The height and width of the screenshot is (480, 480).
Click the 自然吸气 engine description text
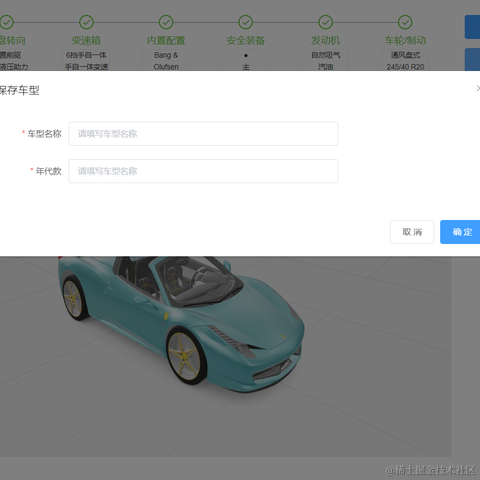[x=326, y=55]
